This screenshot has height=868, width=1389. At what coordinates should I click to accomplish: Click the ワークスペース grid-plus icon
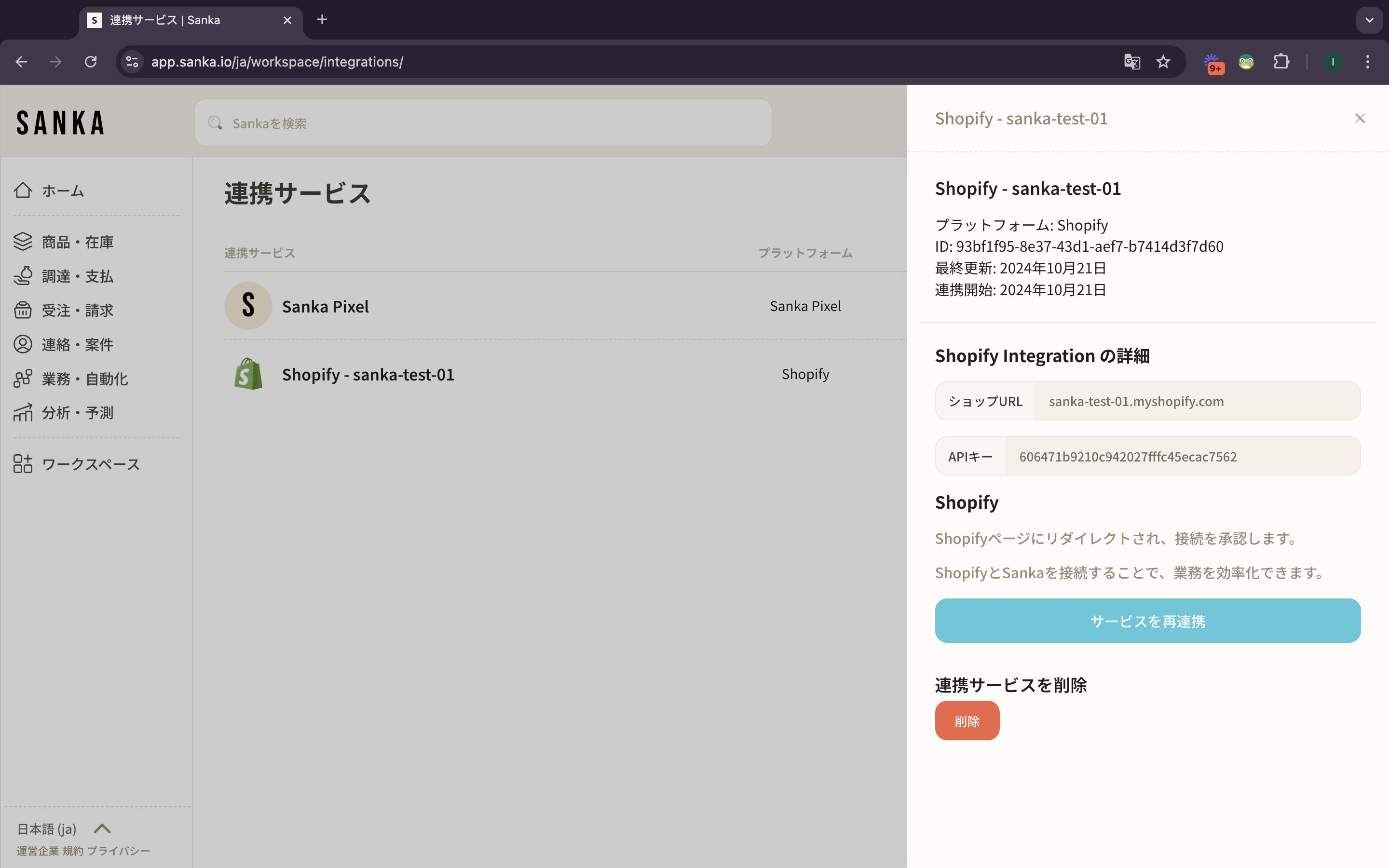[23, 464]
